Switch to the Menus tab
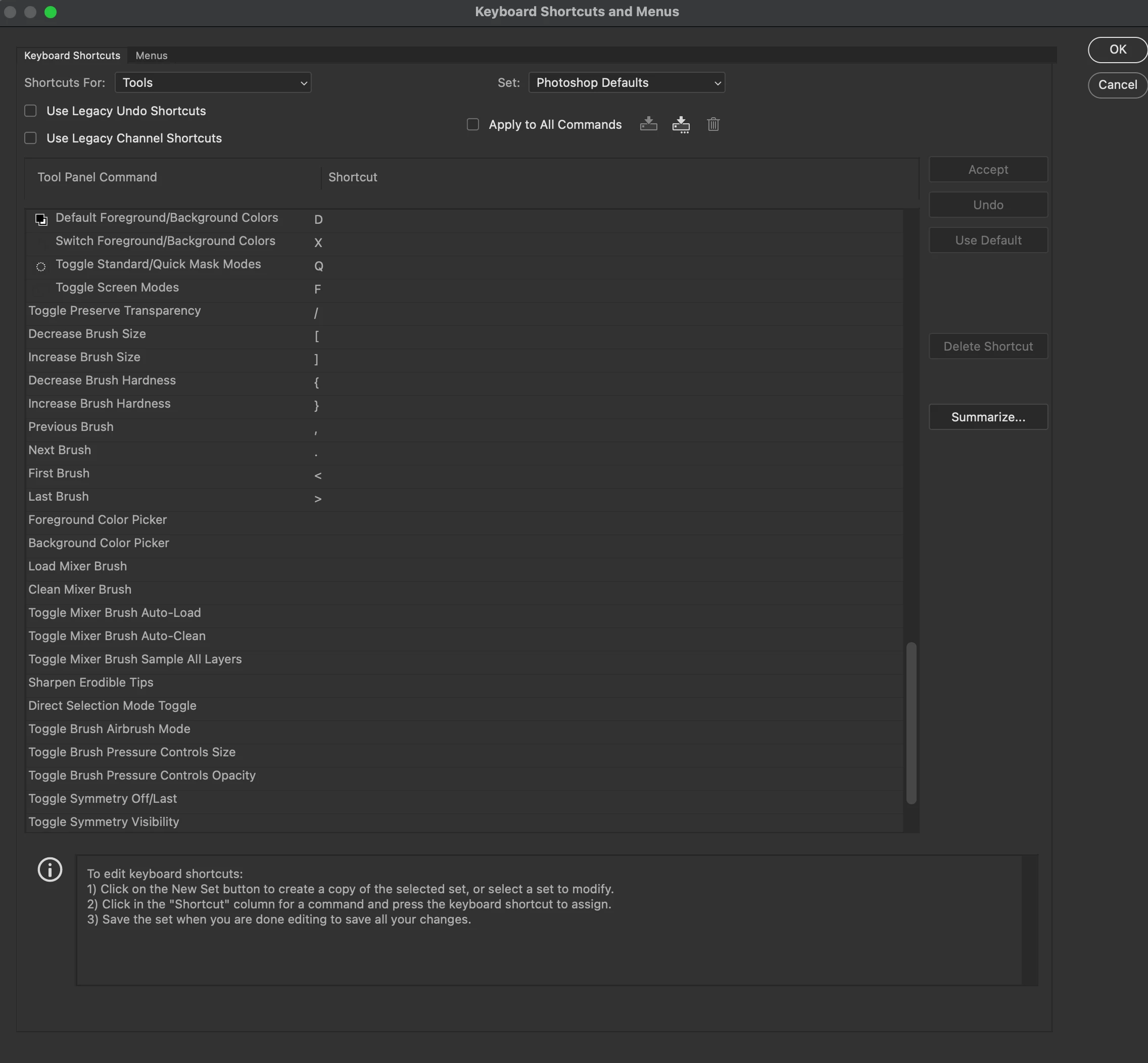1148x1063 pixels. tap(151, 56)
